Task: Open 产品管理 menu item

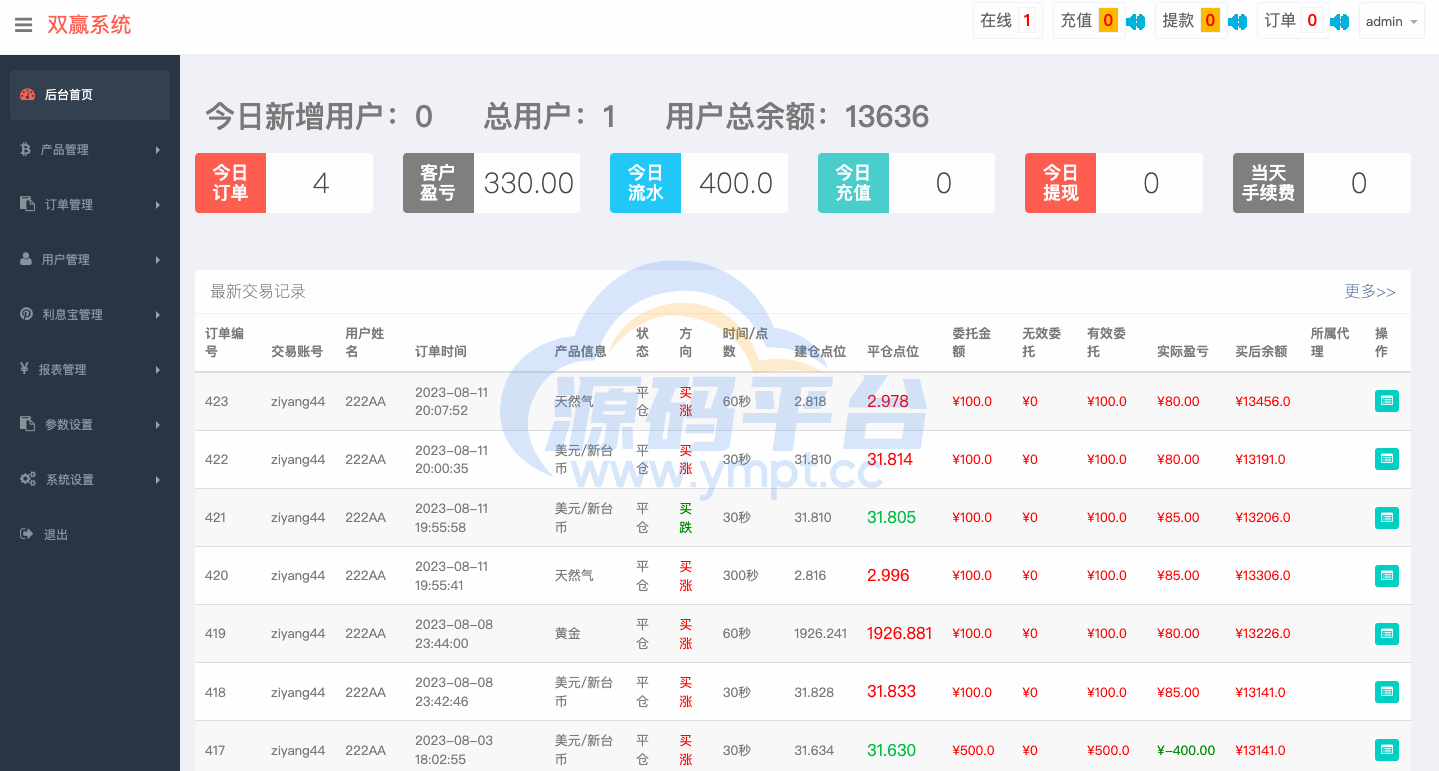Action: [x=90, y=150]
